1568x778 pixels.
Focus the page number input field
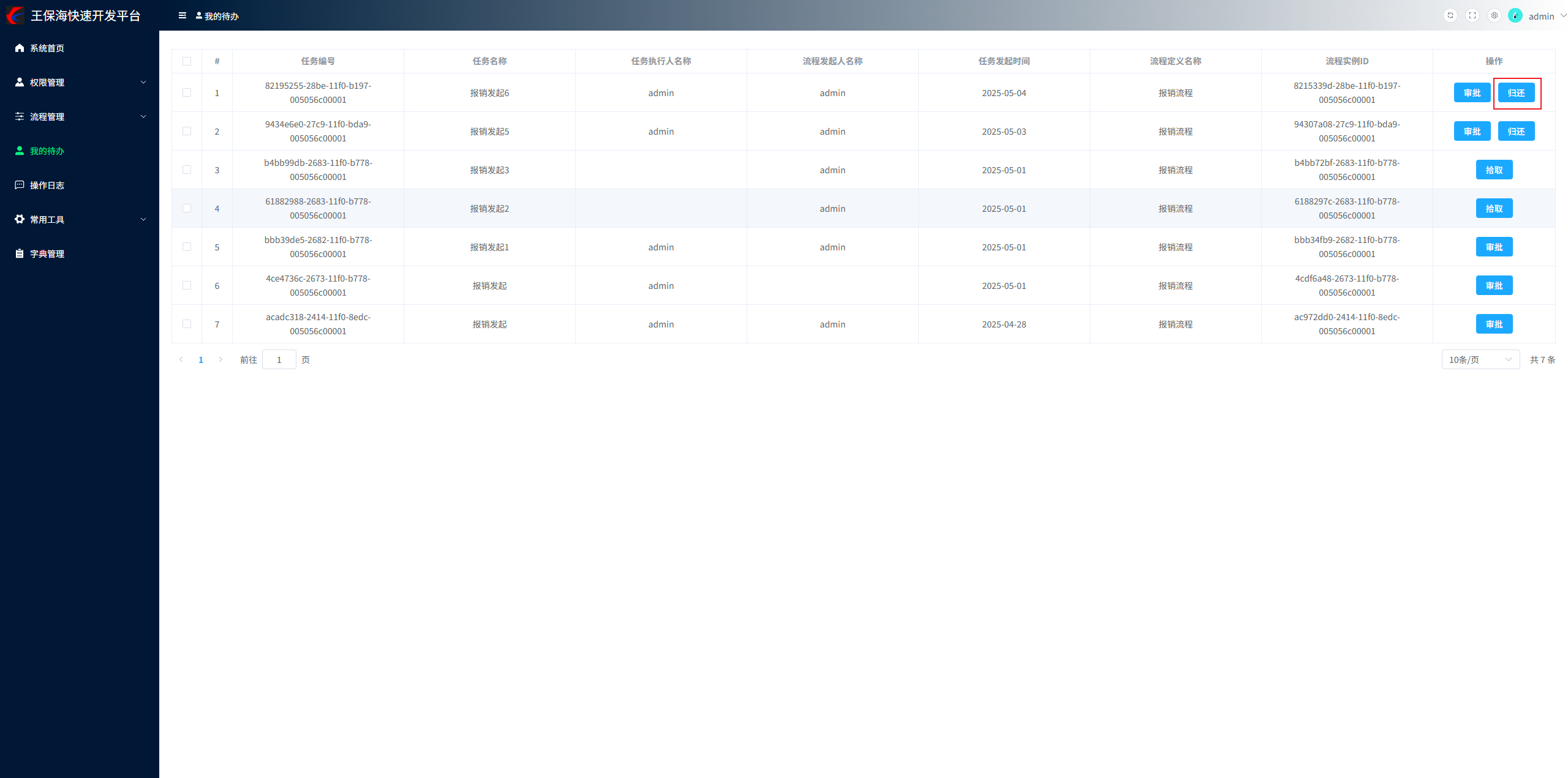click(279, 359)
